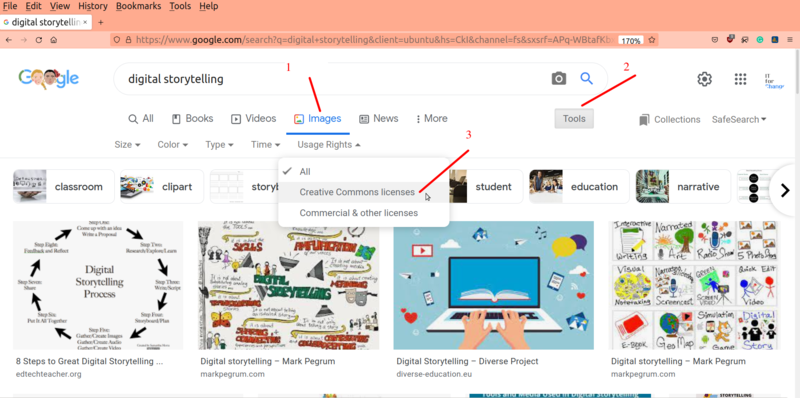This screenshot has width=800, height=398.
Task: Open the Edit menu
Action: [x=33, y=6]
